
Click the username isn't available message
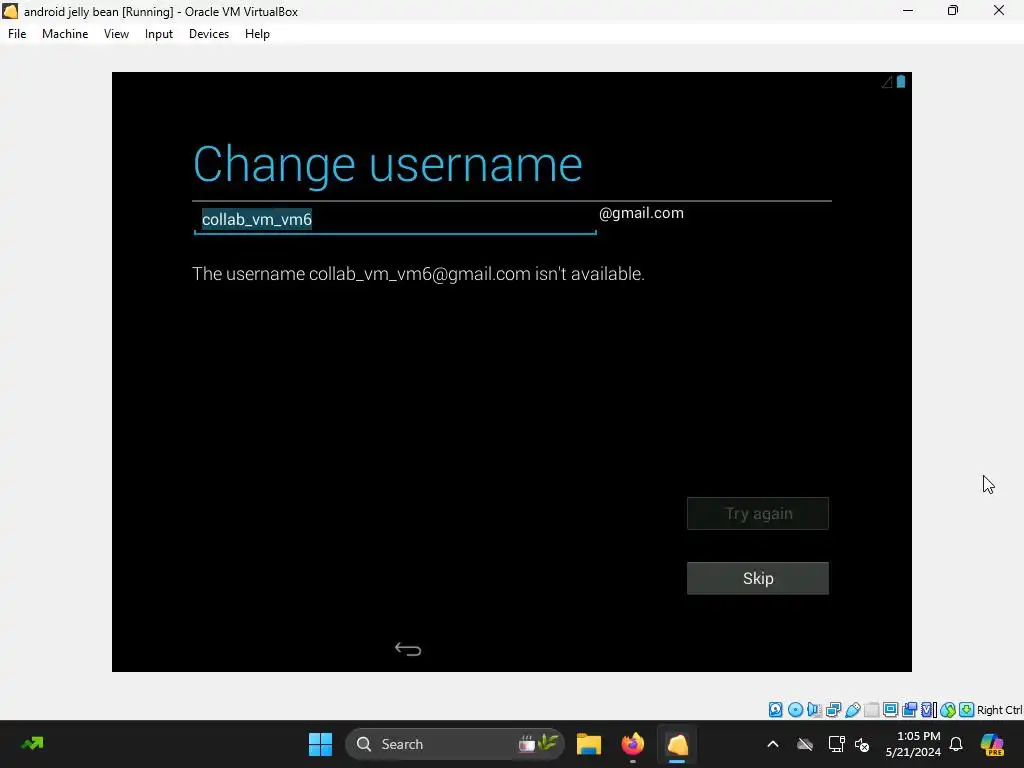[418, 274]
